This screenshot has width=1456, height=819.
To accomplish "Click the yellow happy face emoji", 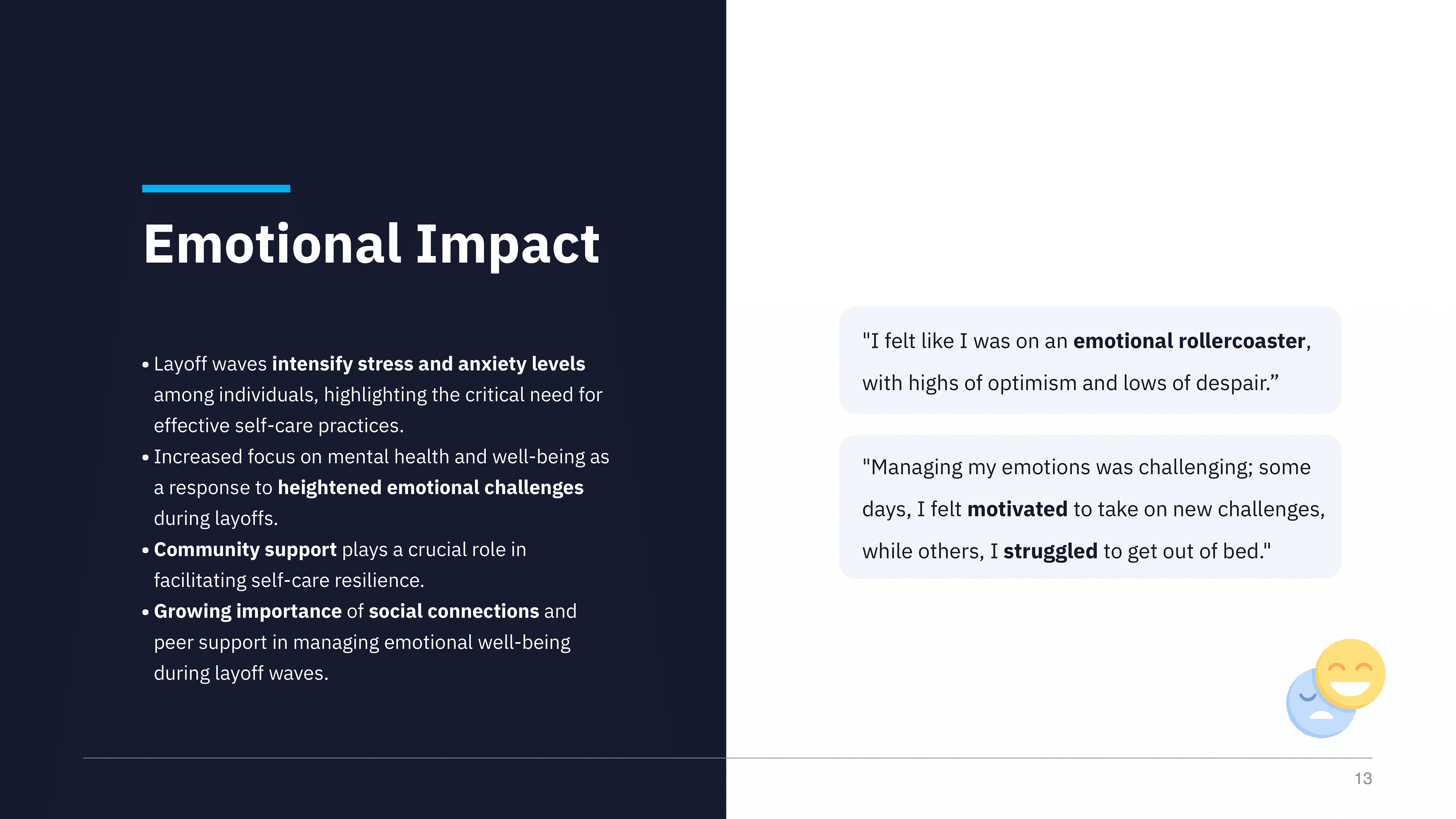I will [x=1350, y=674].
